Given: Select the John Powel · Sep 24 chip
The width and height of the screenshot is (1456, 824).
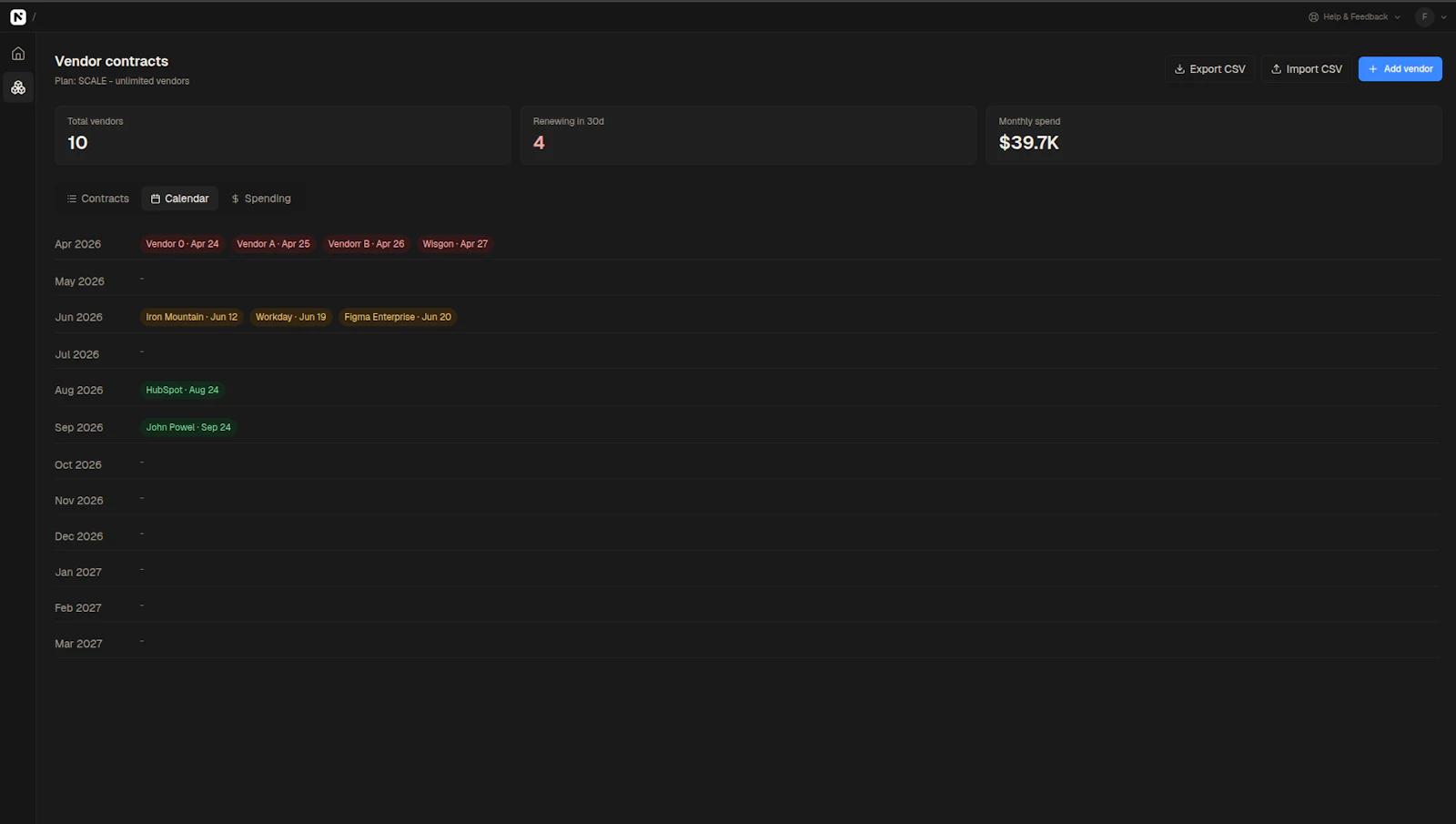Looking at the screenshot, I should point(188,427).
